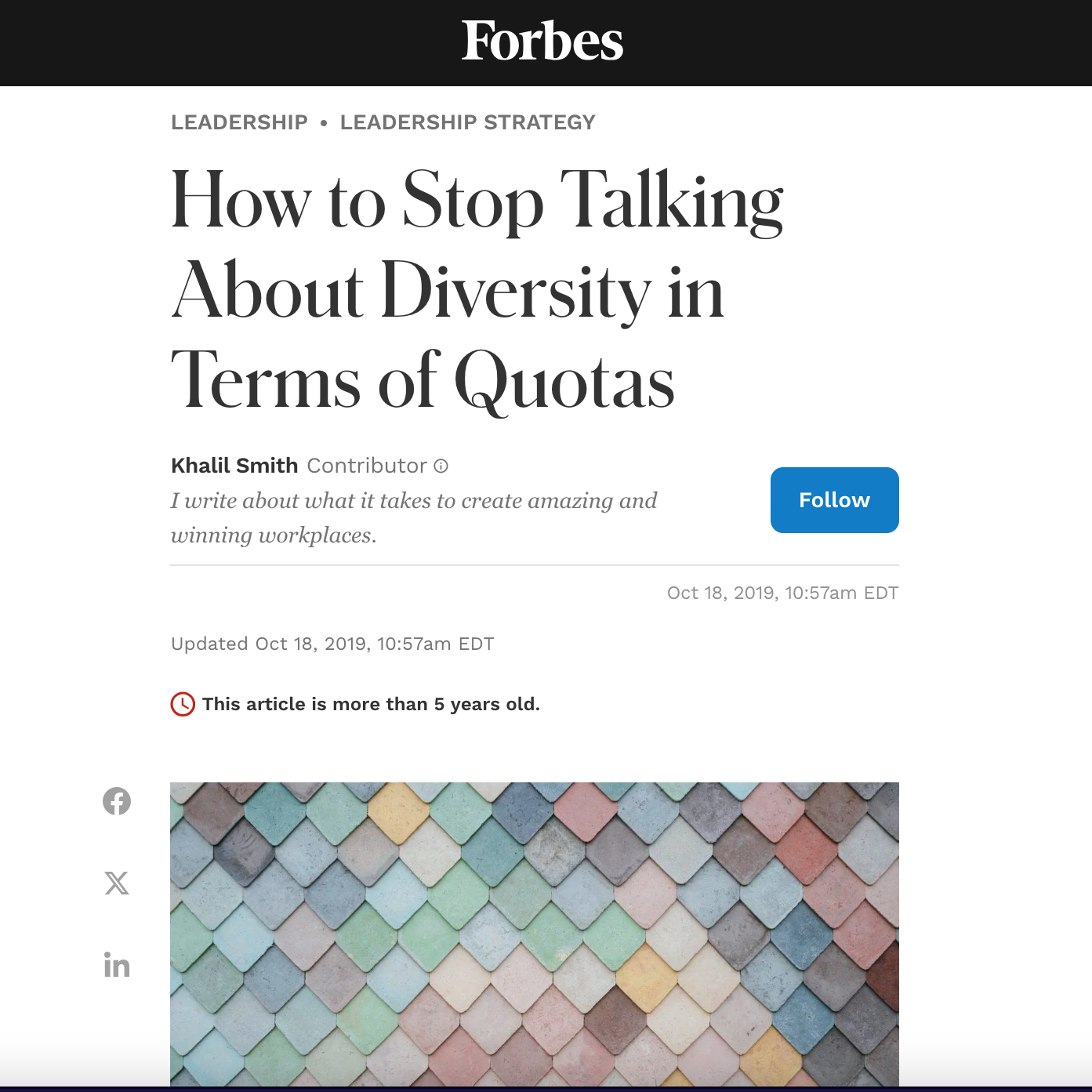Image resolution: width=1092 pixels, height=1092 pixels.
Task: Click the red clock icon
Action: [x=183, y=704]
